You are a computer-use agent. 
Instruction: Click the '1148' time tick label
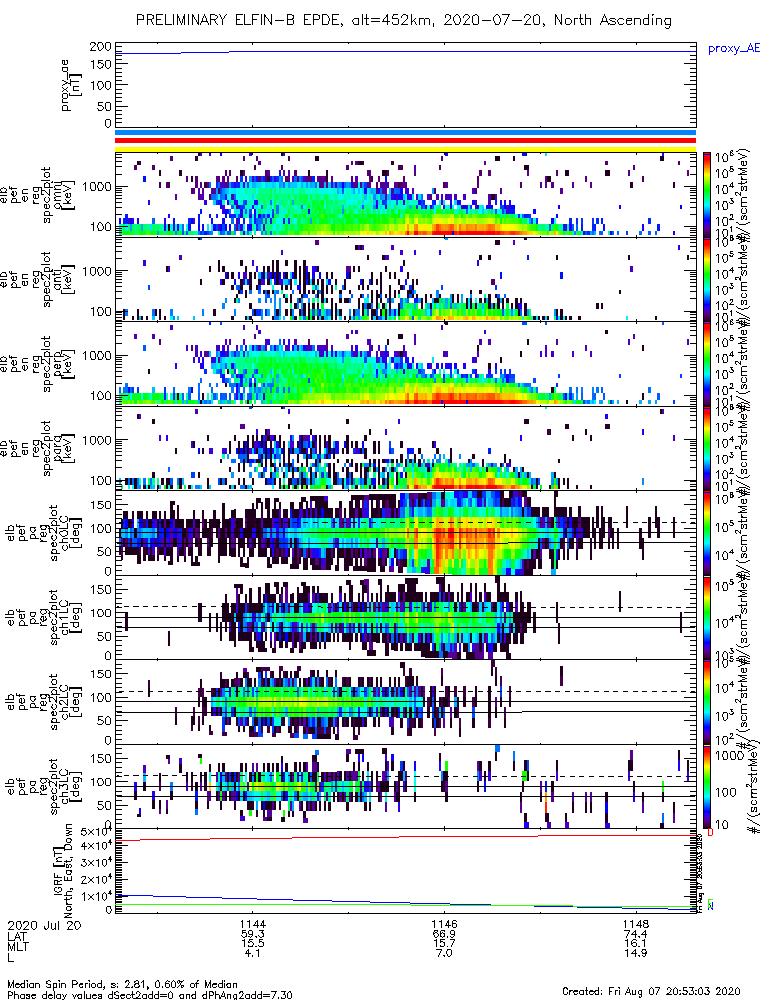click(636, 924)
